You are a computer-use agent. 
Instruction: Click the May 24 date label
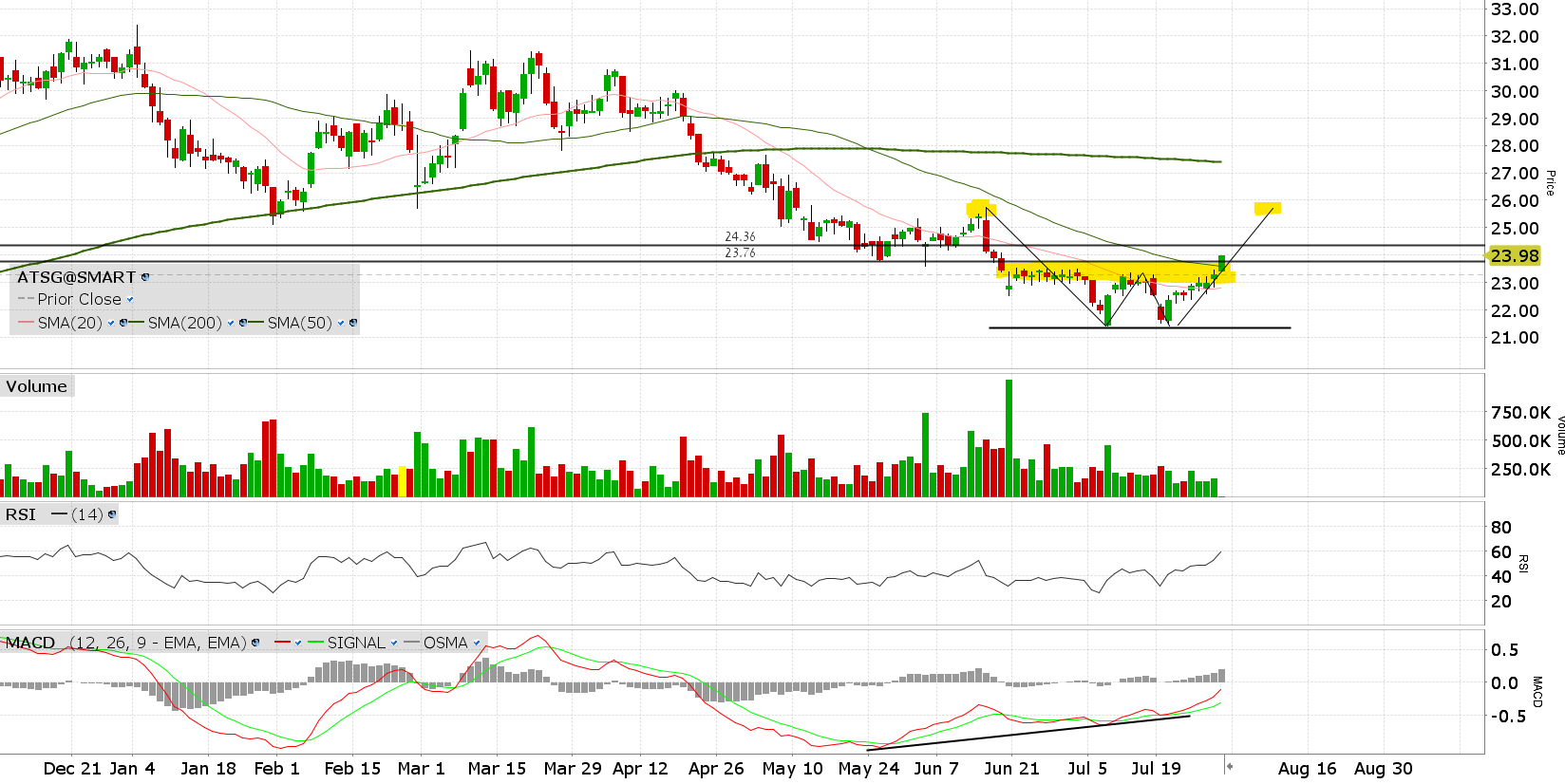(x=869, y=769)
